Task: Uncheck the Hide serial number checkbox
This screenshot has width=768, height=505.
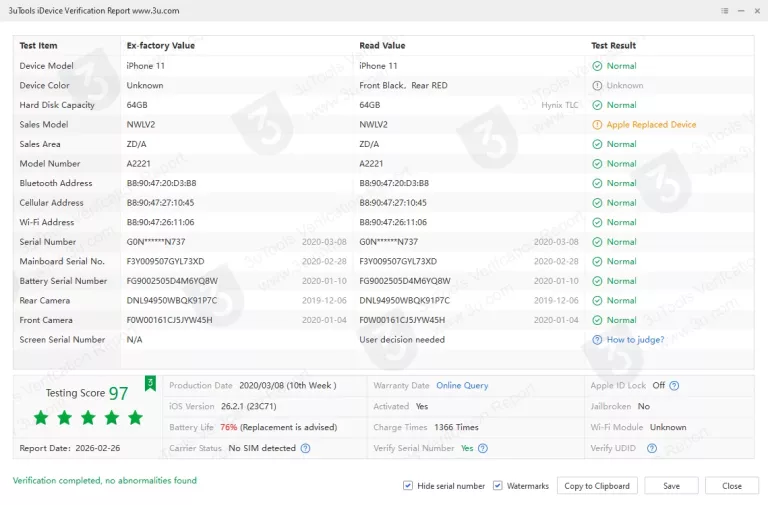Action: (408, 486)
